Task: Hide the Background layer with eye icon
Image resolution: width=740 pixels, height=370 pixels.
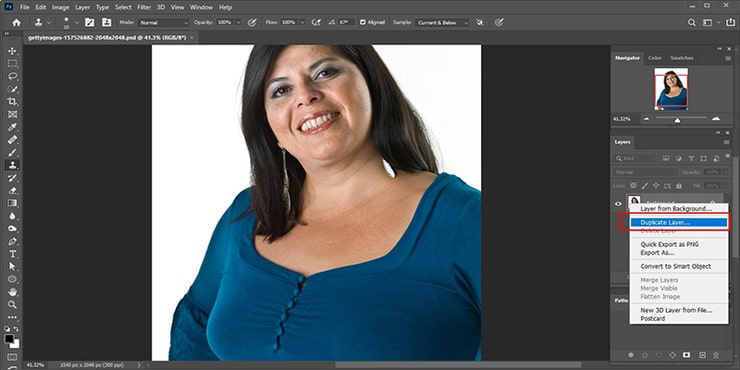Action: [x=618, y=204]
